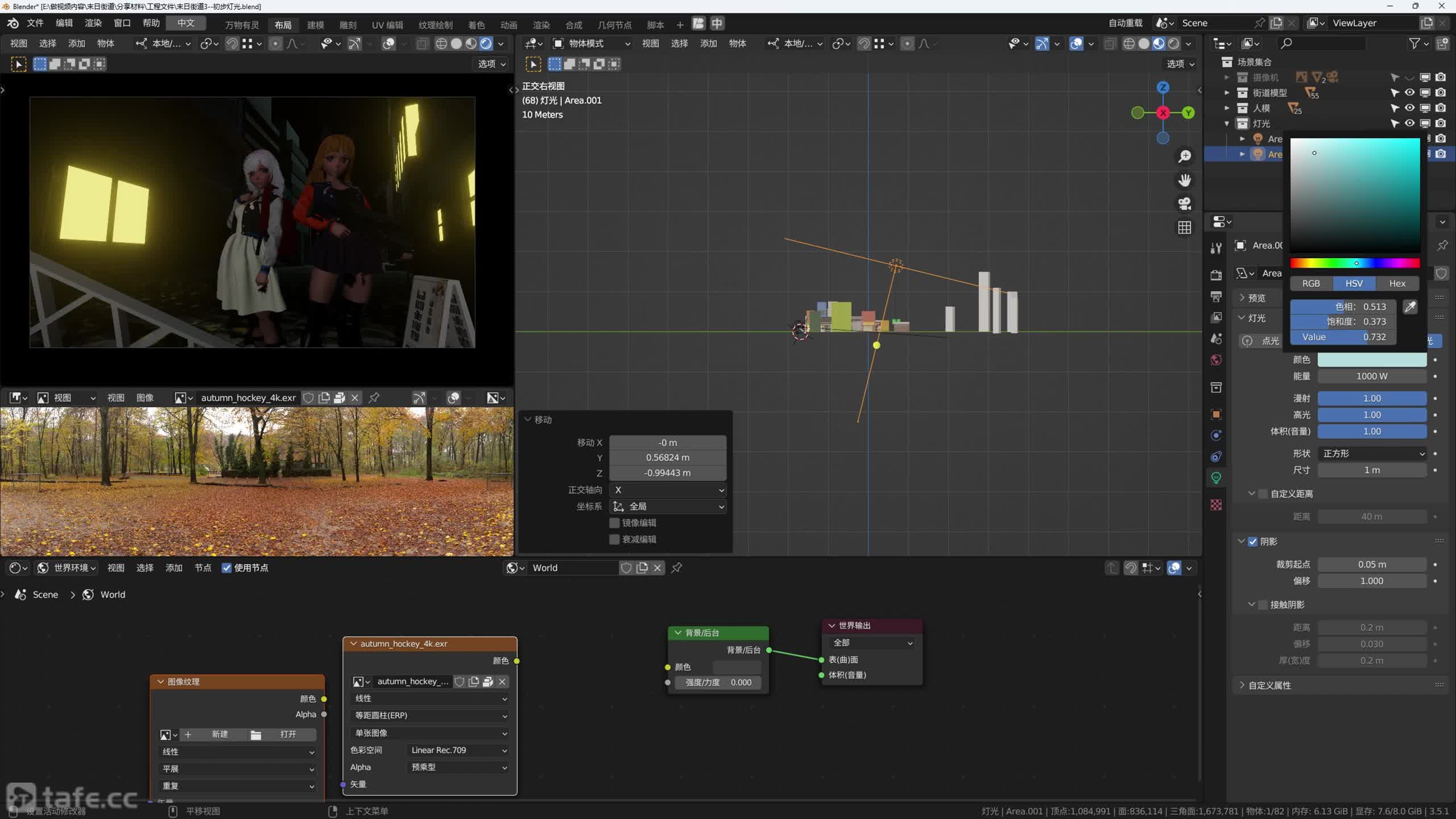Switch color picker to RGB mode

click(x=1311, y=283)
